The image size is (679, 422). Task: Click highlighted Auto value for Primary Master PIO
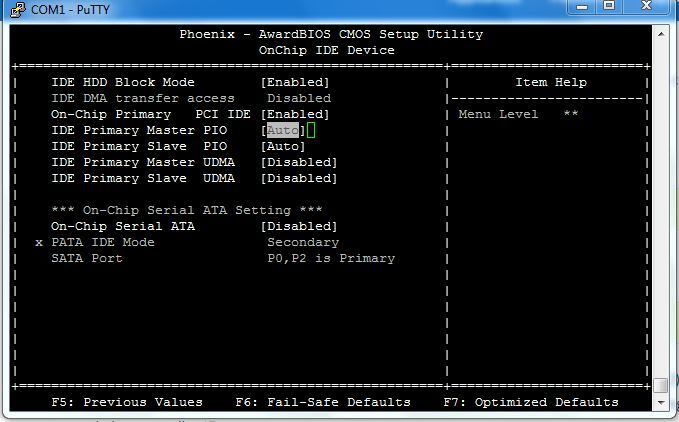pyautogui.click(x=283, y=130)
